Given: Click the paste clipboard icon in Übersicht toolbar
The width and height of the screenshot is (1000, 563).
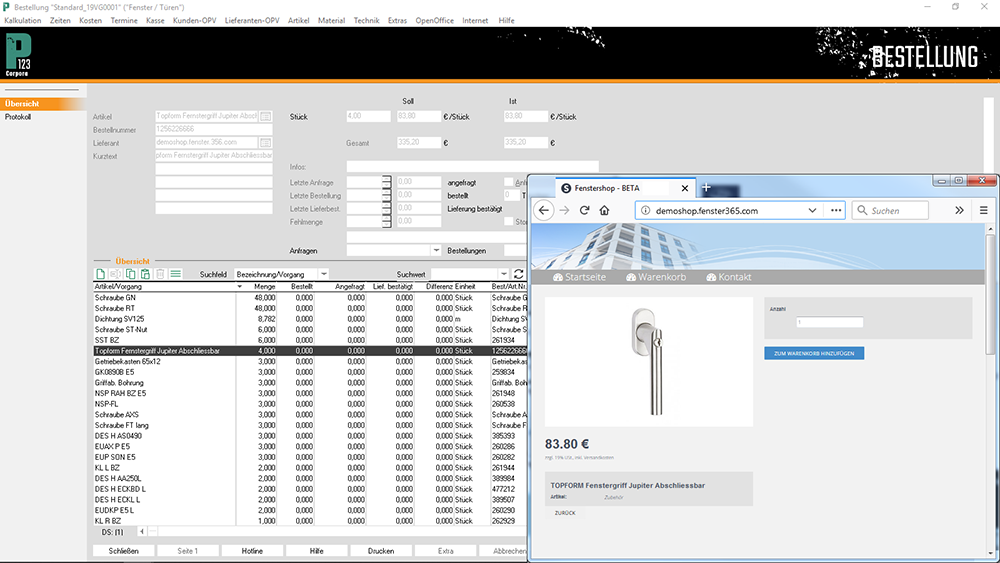Looking at the screenshot, I should click(145, 274).
